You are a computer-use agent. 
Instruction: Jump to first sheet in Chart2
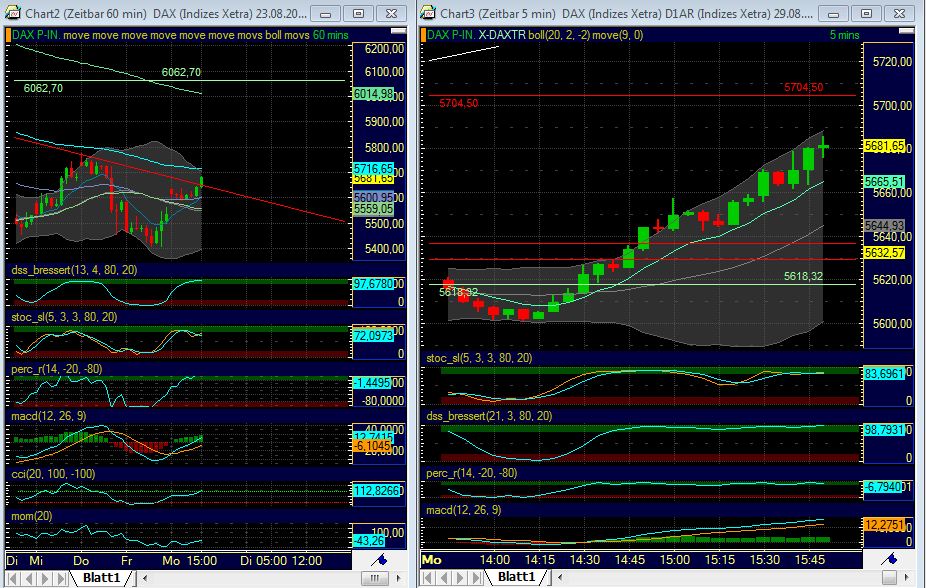point(12,578)
